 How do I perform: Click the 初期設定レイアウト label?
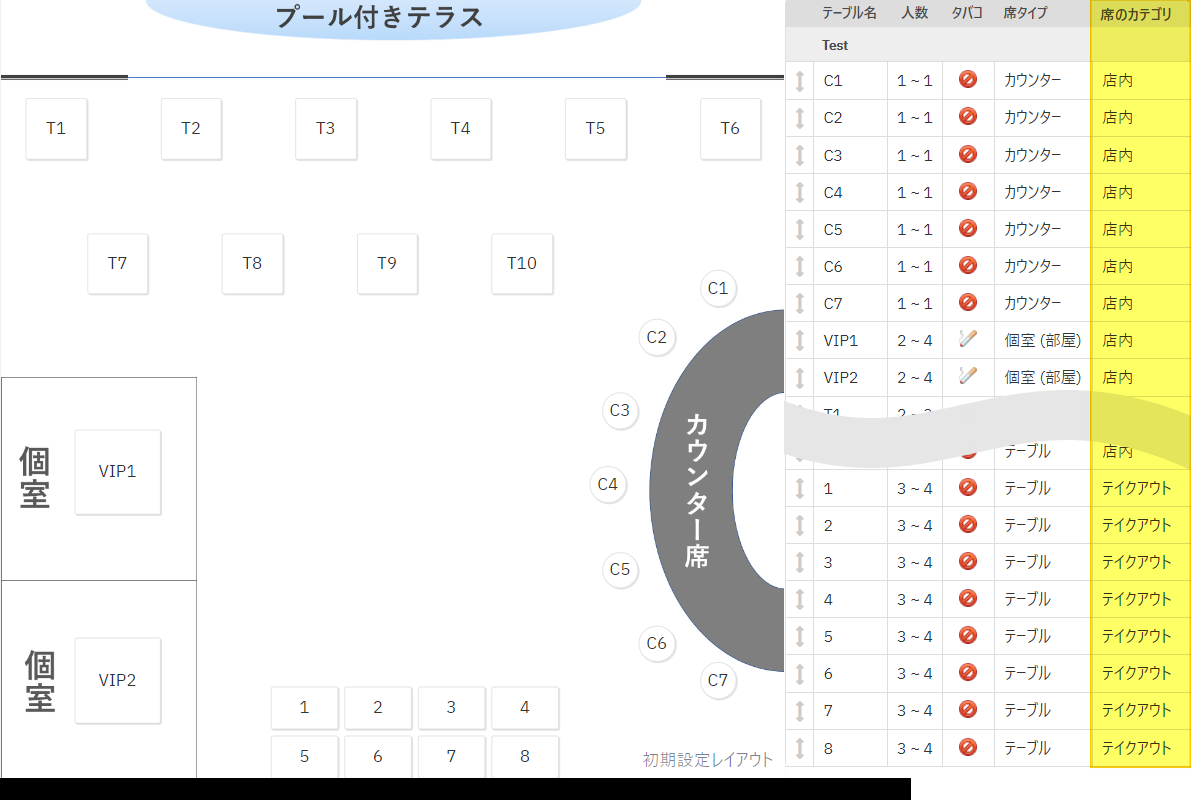click(707, 760)
